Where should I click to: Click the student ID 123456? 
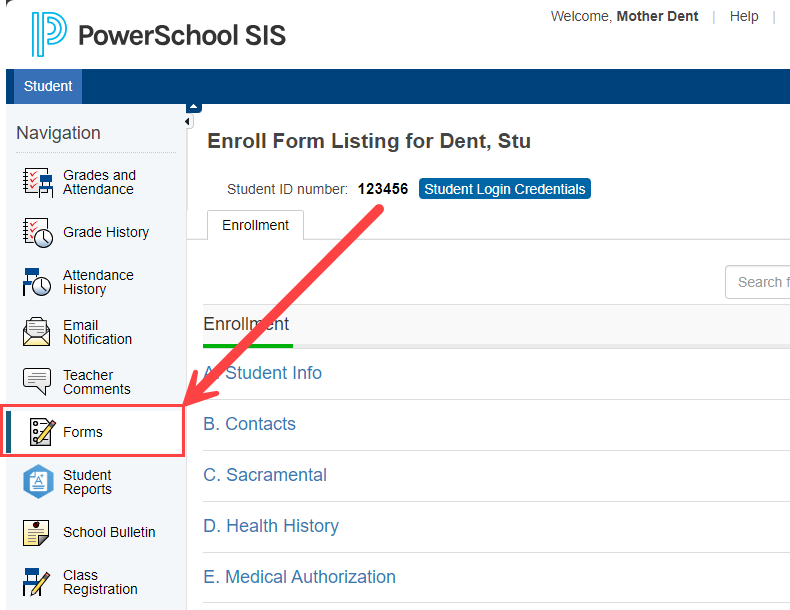click(x=383, y=189)
